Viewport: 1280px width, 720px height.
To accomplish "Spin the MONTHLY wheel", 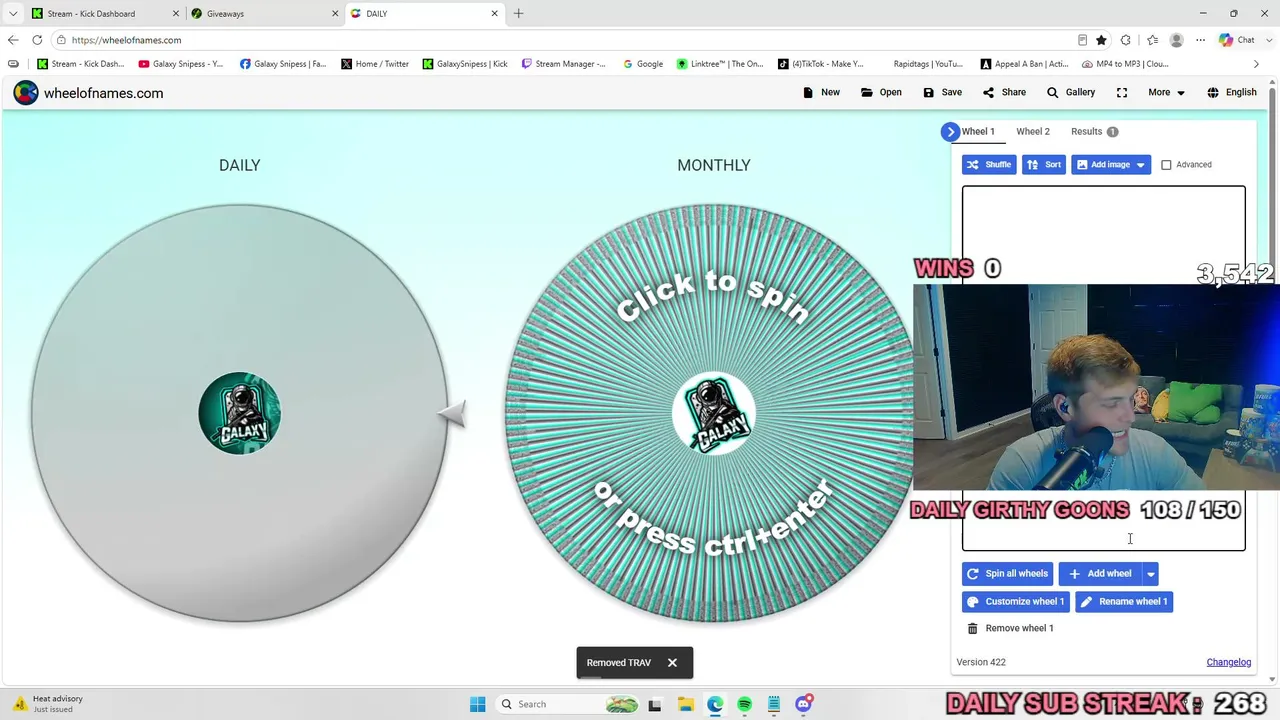I will pyautogui.click(x=713, y=414).
